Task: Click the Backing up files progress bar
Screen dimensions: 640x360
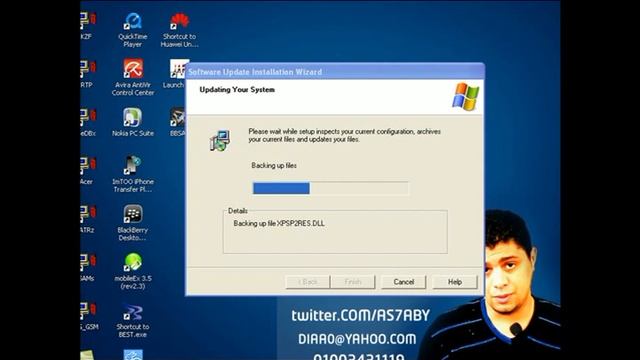Action: pyautogui.click(x=331, y=188)
